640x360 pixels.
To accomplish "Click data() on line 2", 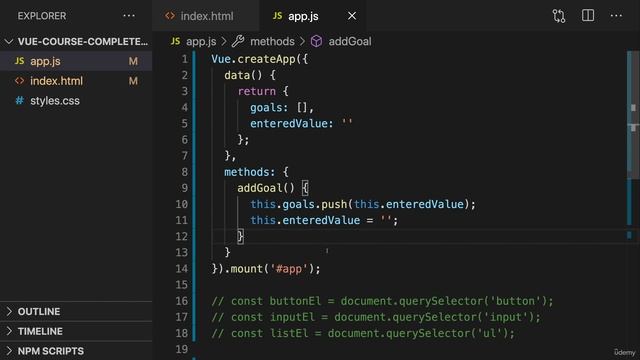I will pos(243,75).
